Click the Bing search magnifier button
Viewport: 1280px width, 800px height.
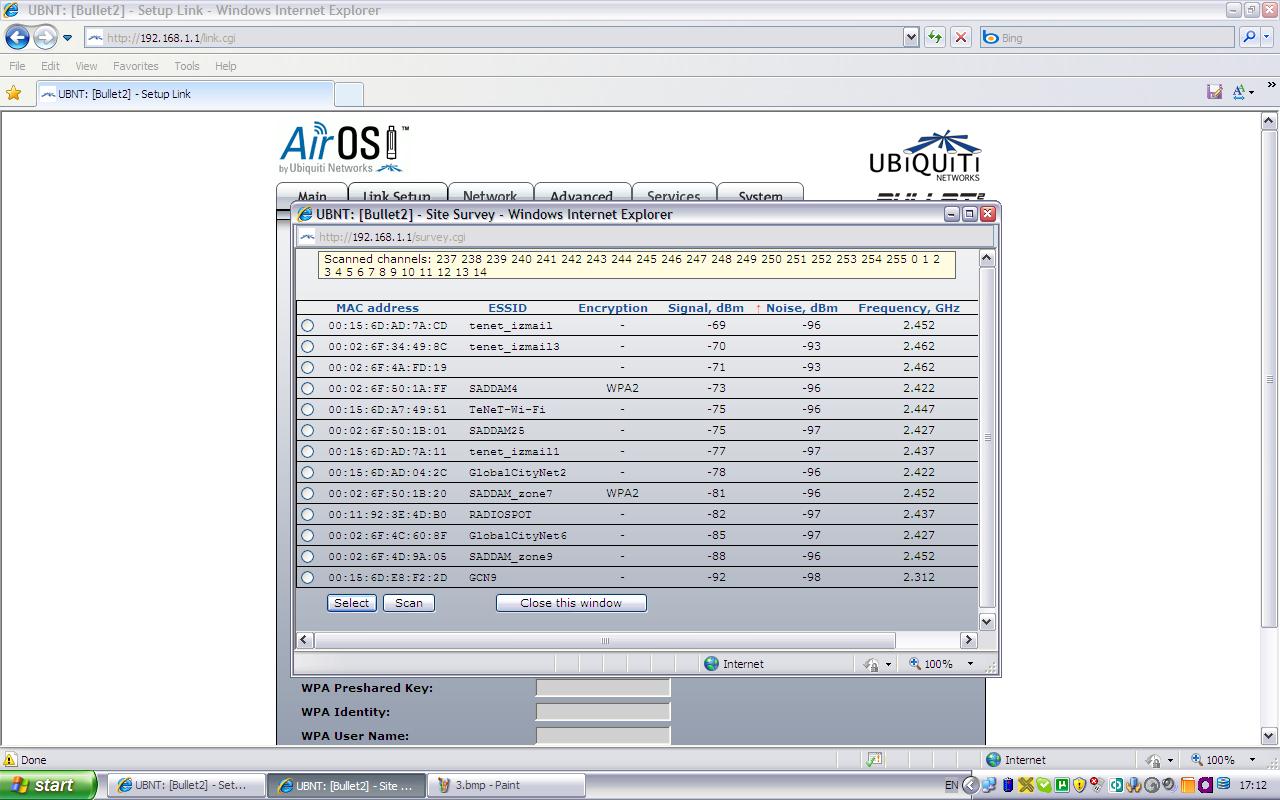[x=1249, y=37]
